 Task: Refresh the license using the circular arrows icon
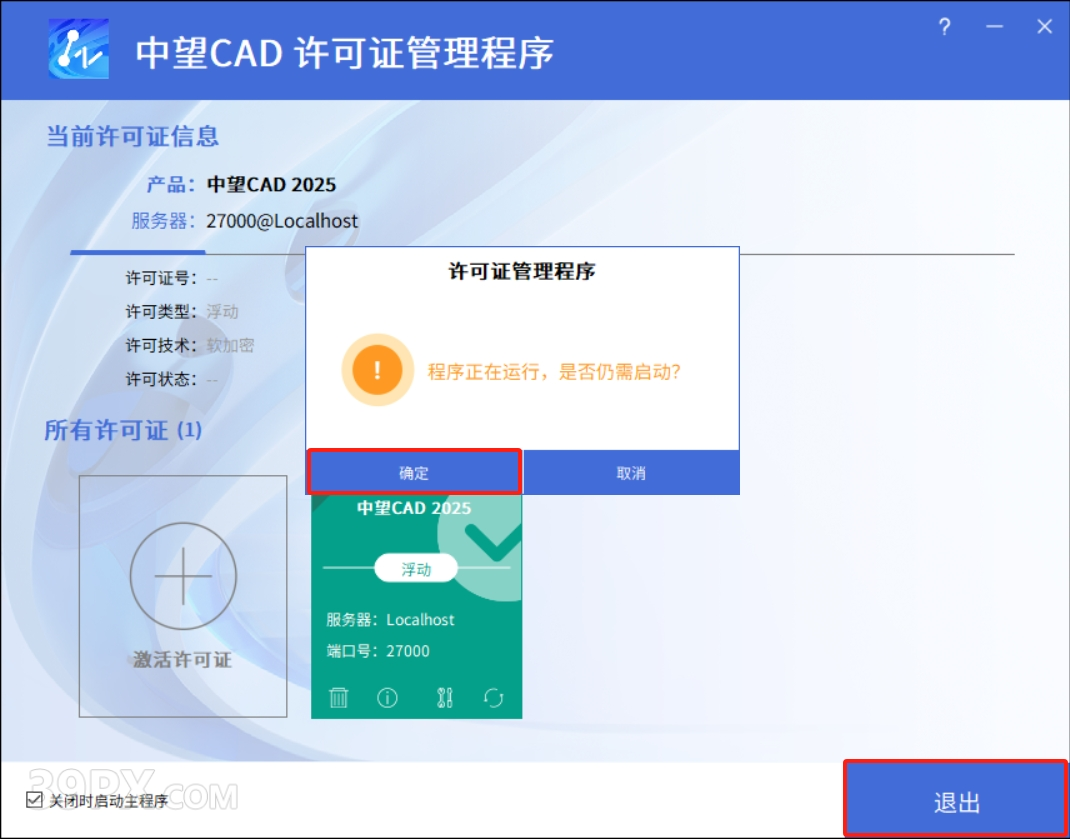(x=493, y=698)
